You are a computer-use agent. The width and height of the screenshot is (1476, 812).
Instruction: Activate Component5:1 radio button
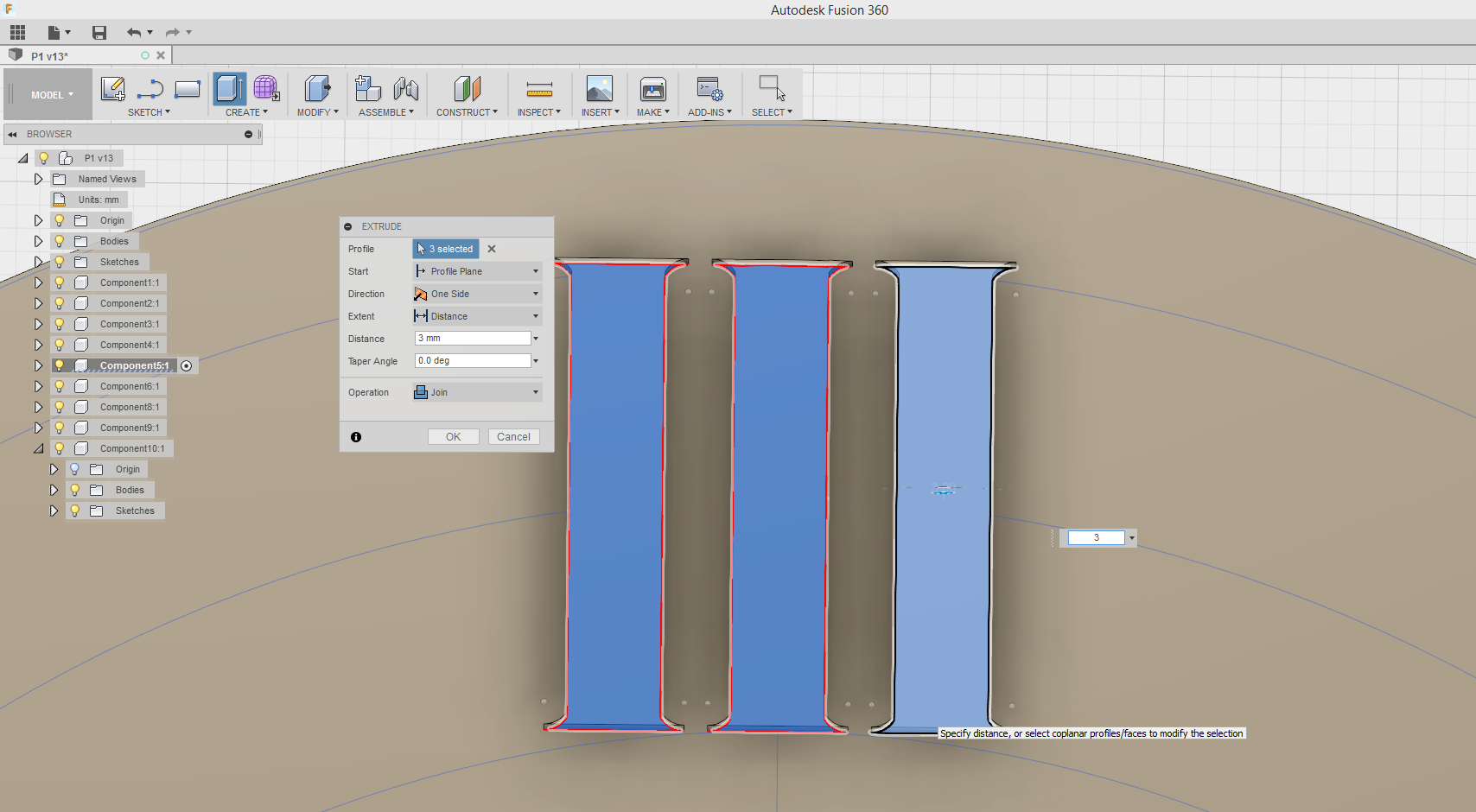pos(186,365)
